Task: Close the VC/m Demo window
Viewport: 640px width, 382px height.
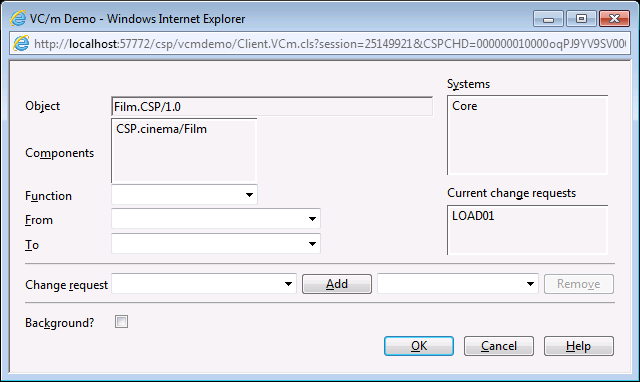Action: (614, 19)
